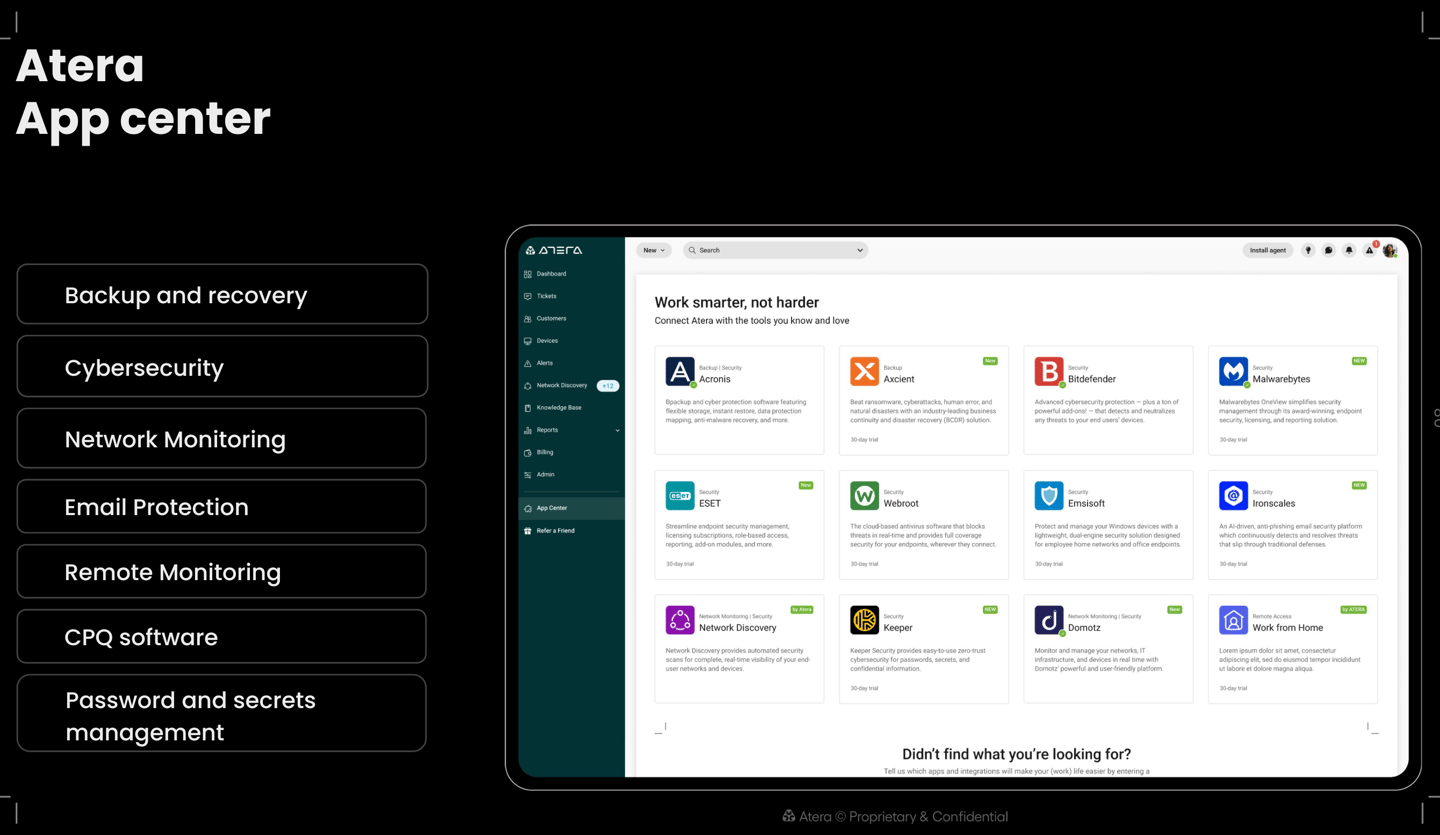The image size is (1440, 835).
Task: Click the Keeper app logo
Action: (x=864, y=620)
